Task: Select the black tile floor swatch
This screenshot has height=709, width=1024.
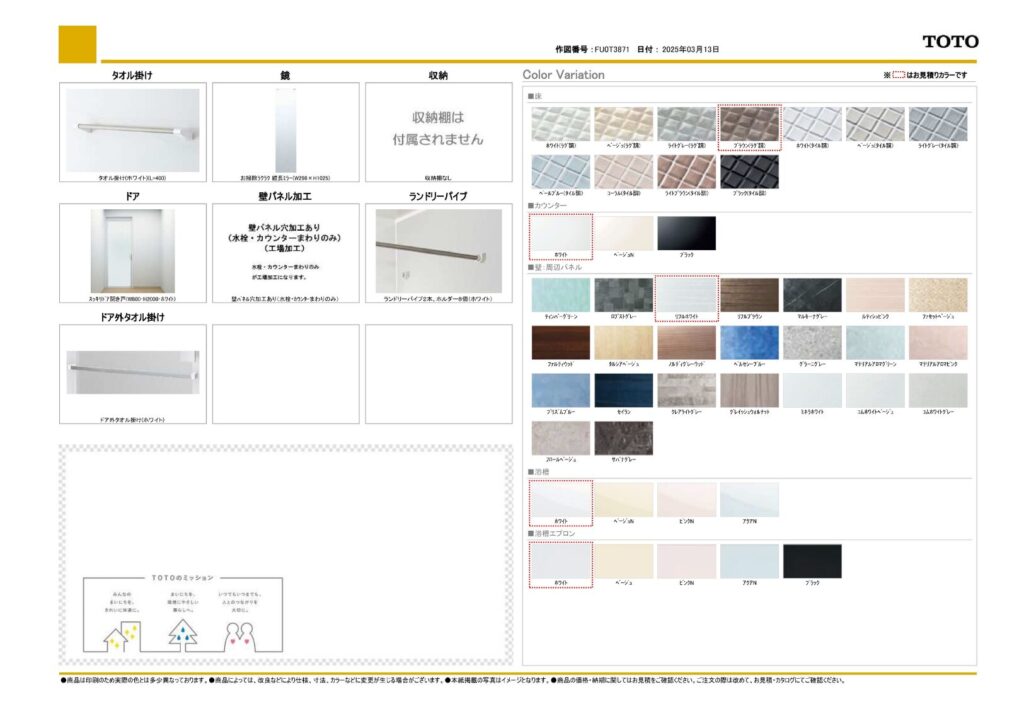Action: point(749,171)
